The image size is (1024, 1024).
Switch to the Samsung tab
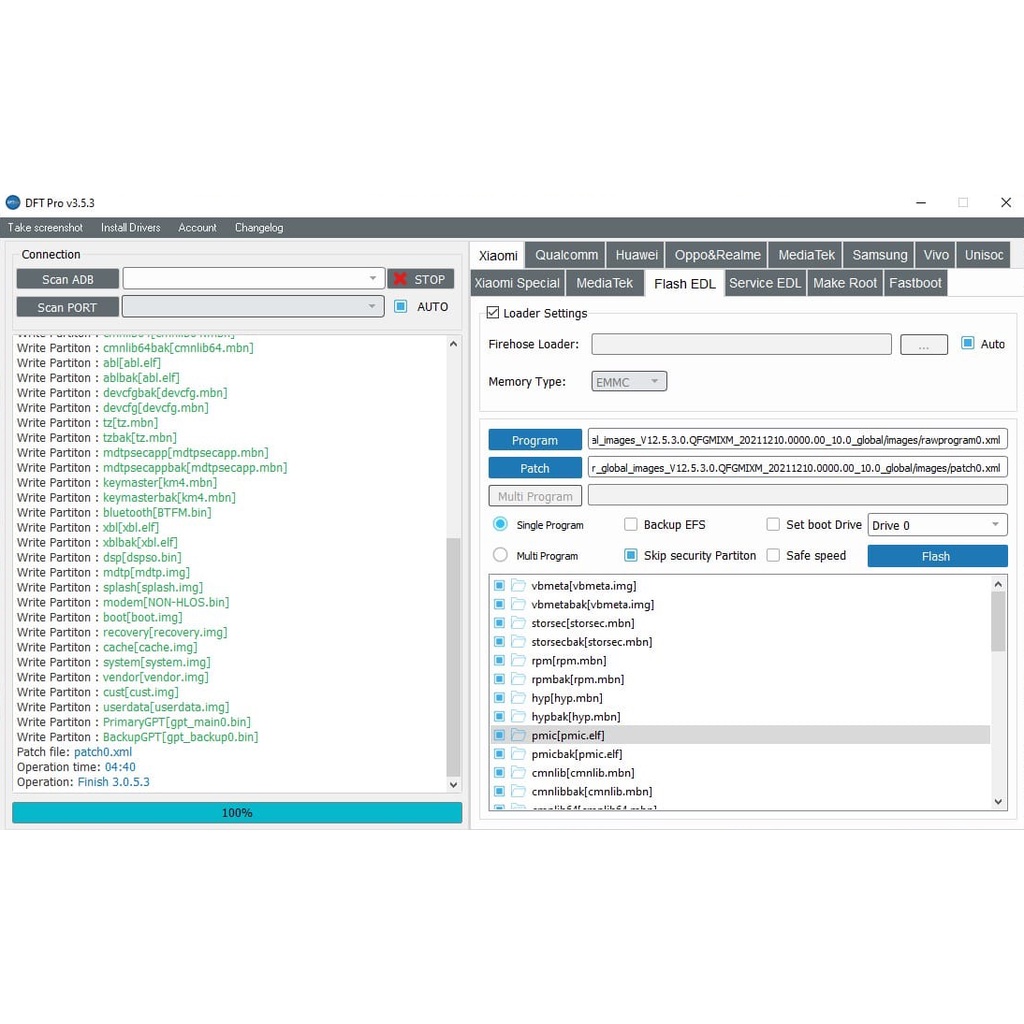tap(879, 255)
